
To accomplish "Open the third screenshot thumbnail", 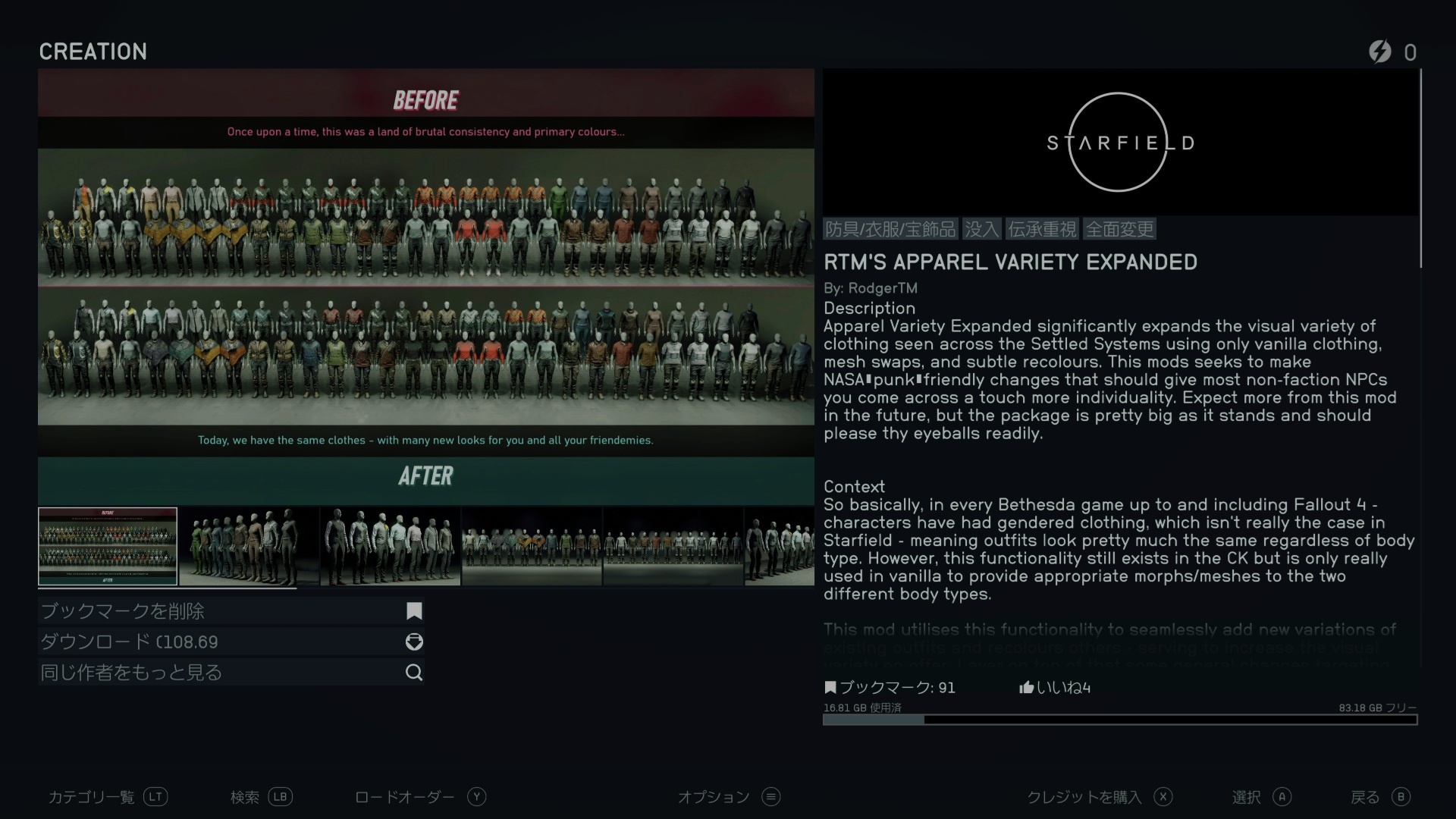I will (390, 546).
